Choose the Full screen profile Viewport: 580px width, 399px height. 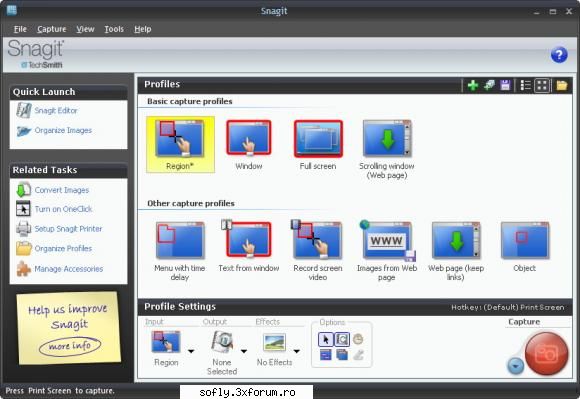click(x=318, y=145)
